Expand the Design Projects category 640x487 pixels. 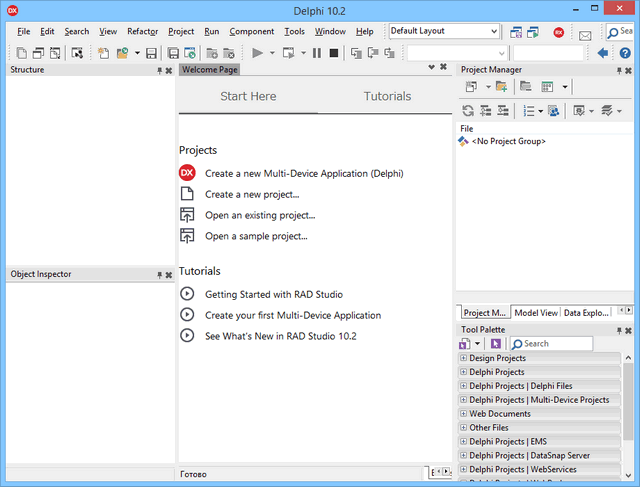click(463, 358)
